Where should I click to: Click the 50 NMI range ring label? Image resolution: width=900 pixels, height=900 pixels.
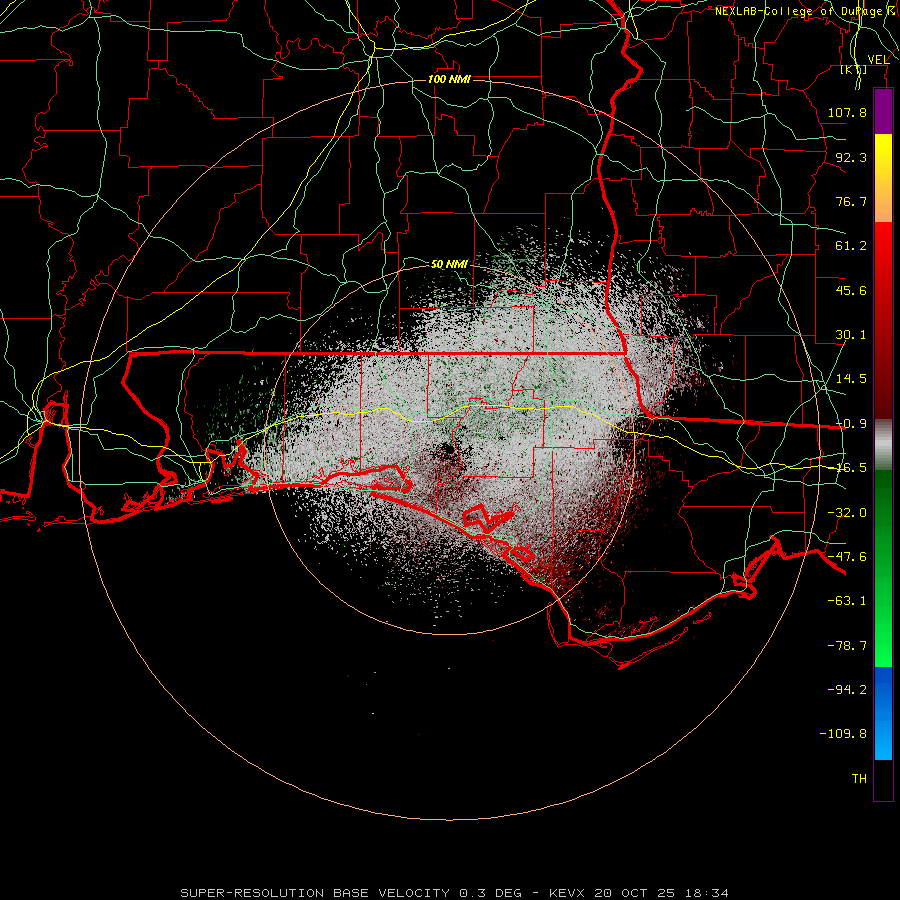449,264
